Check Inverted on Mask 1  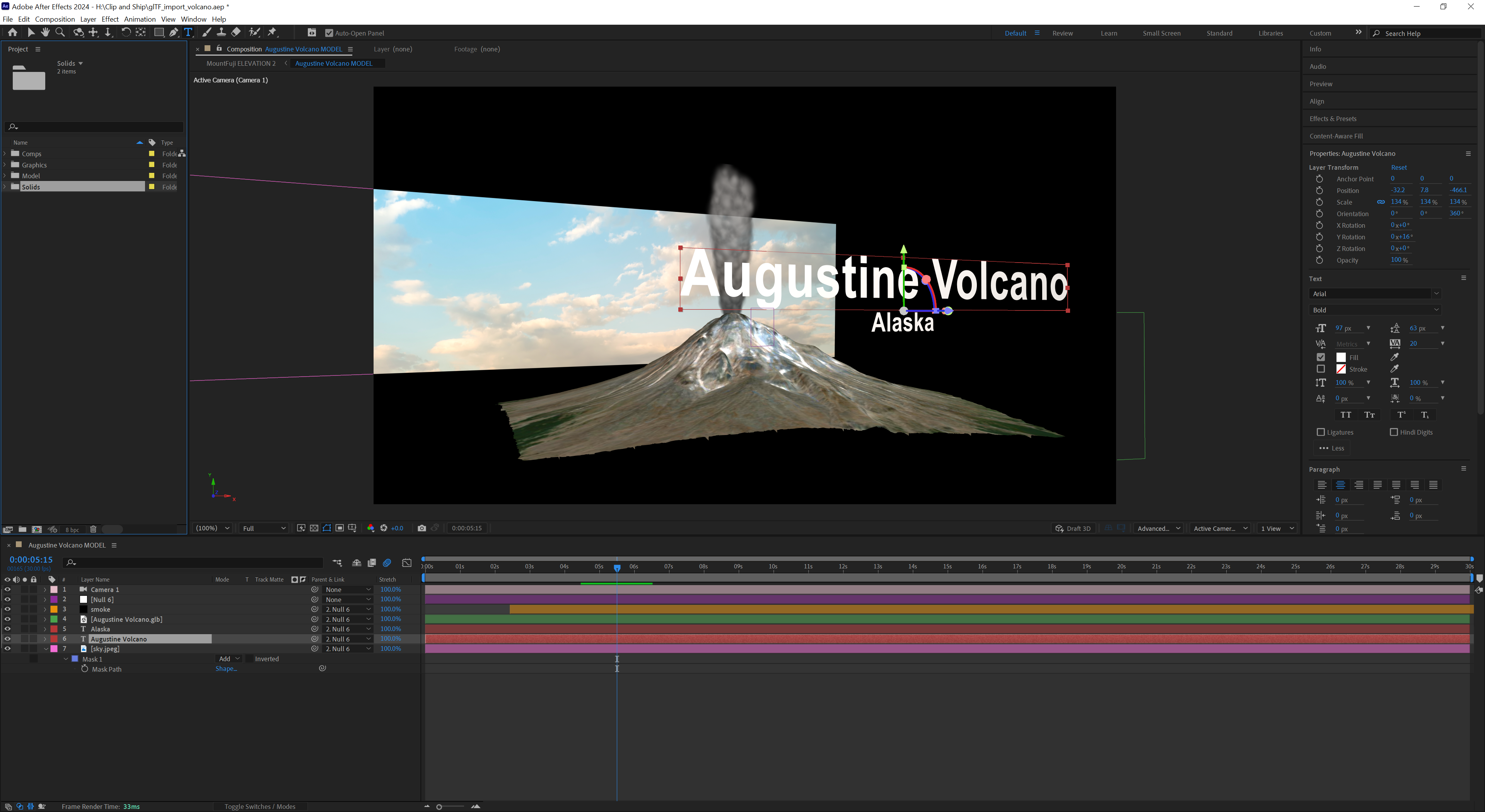(249, 659)
